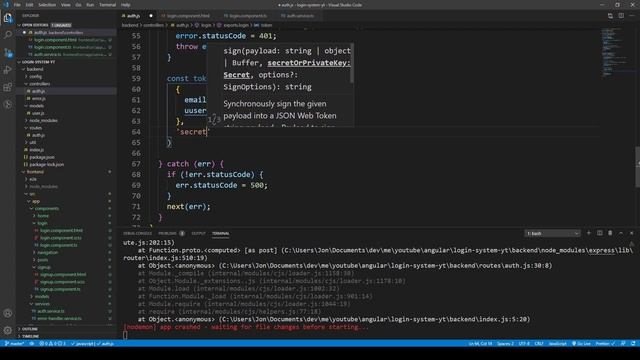
Task: Click the 'Spaces: 2' indentation indicator
Action: tap(505, 344)
